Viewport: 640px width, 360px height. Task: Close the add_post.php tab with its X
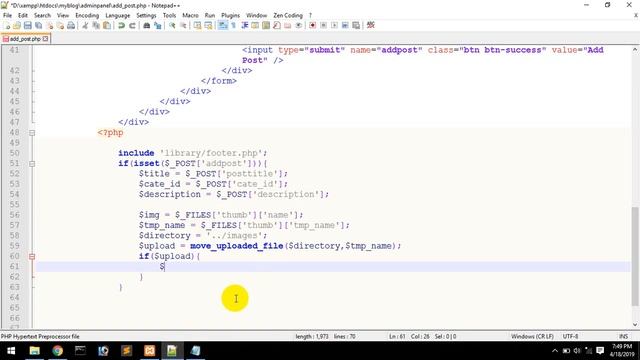[45, 39]
